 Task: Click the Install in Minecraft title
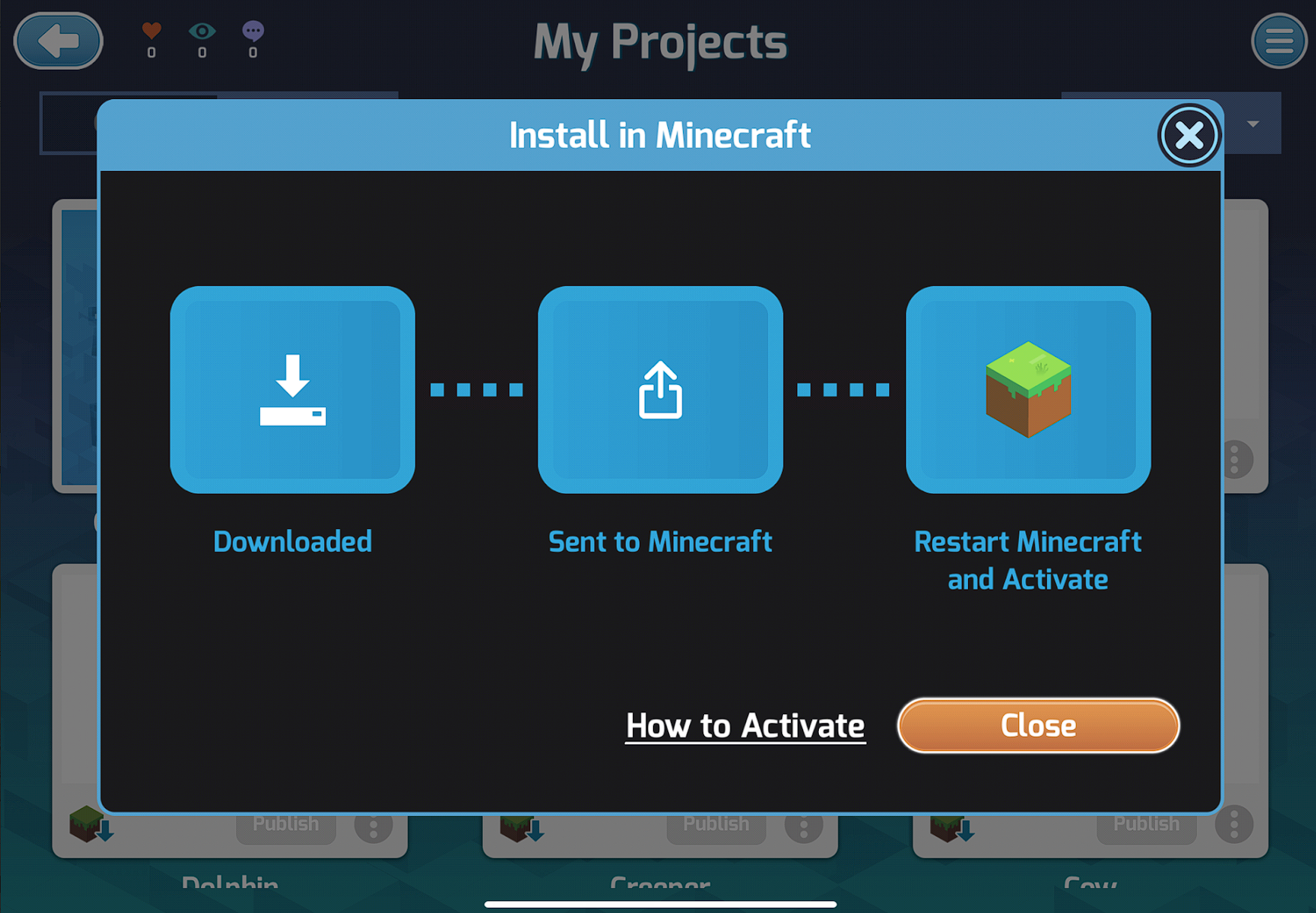pos(660,135)
